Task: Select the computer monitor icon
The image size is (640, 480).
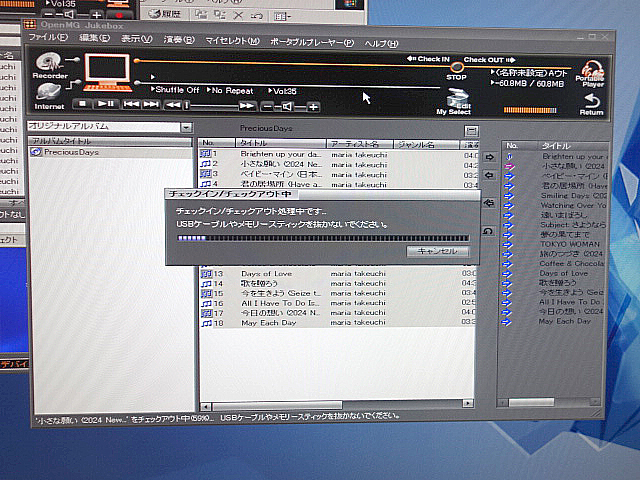Action: coord(107,72)
